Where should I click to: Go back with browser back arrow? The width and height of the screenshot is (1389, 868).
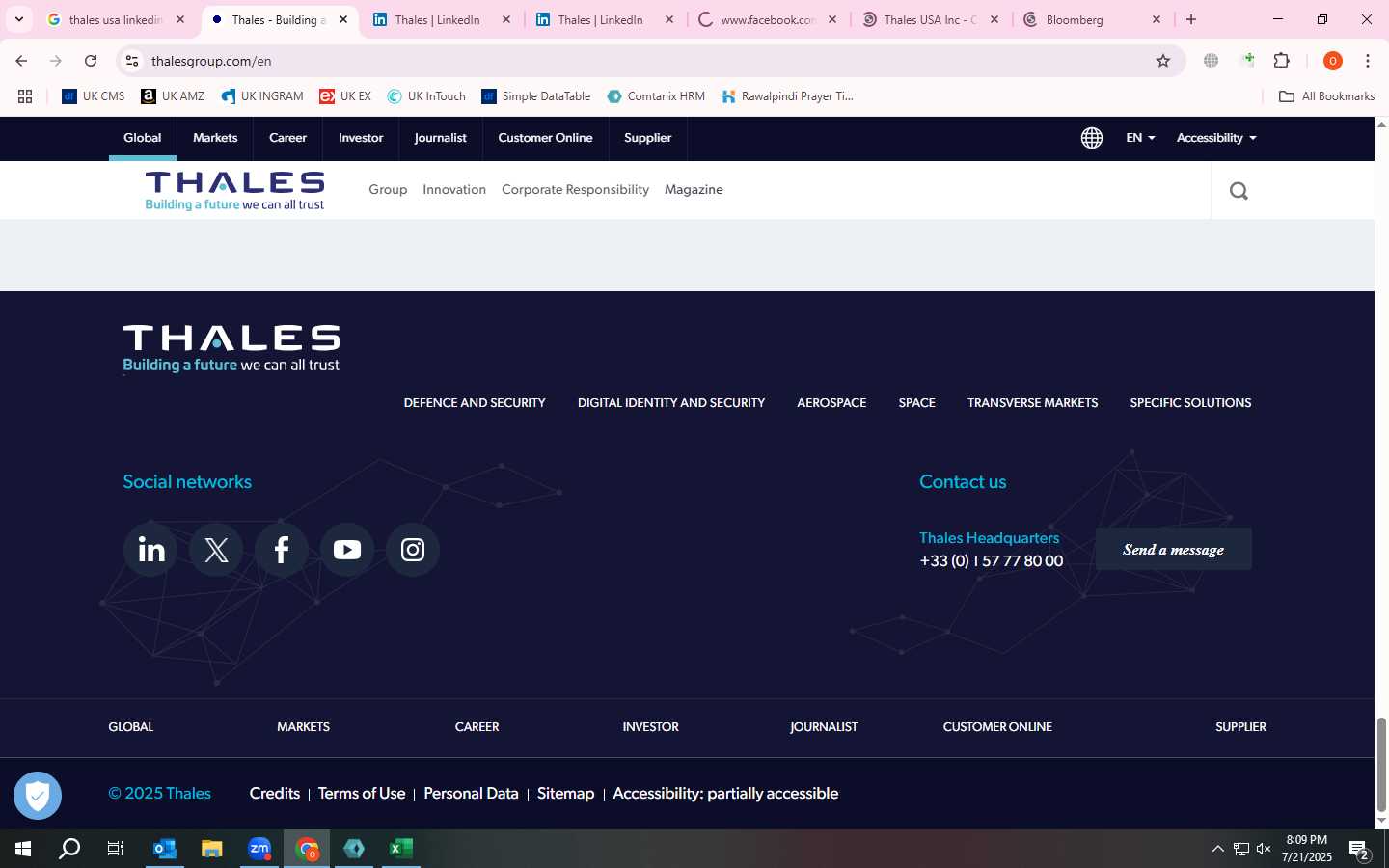[x=21, y=61]
